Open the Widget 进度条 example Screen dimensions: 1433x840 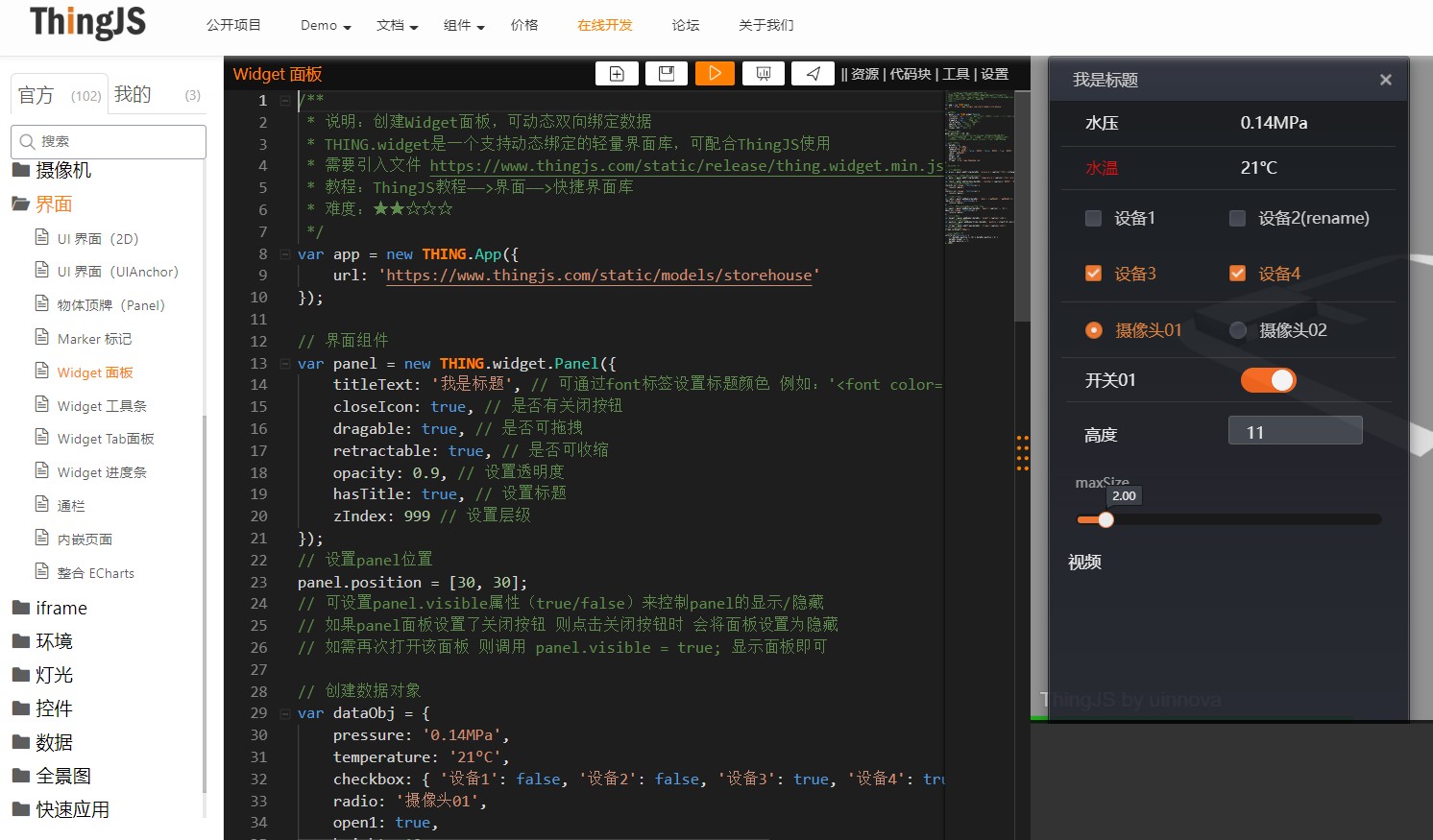pos(102,472)
